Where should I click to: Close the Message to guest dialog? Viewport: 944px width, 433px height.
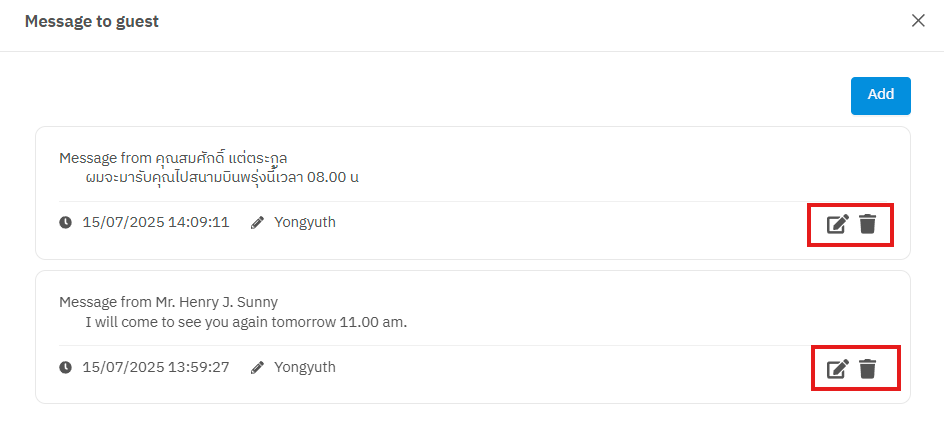coord(918,21)
